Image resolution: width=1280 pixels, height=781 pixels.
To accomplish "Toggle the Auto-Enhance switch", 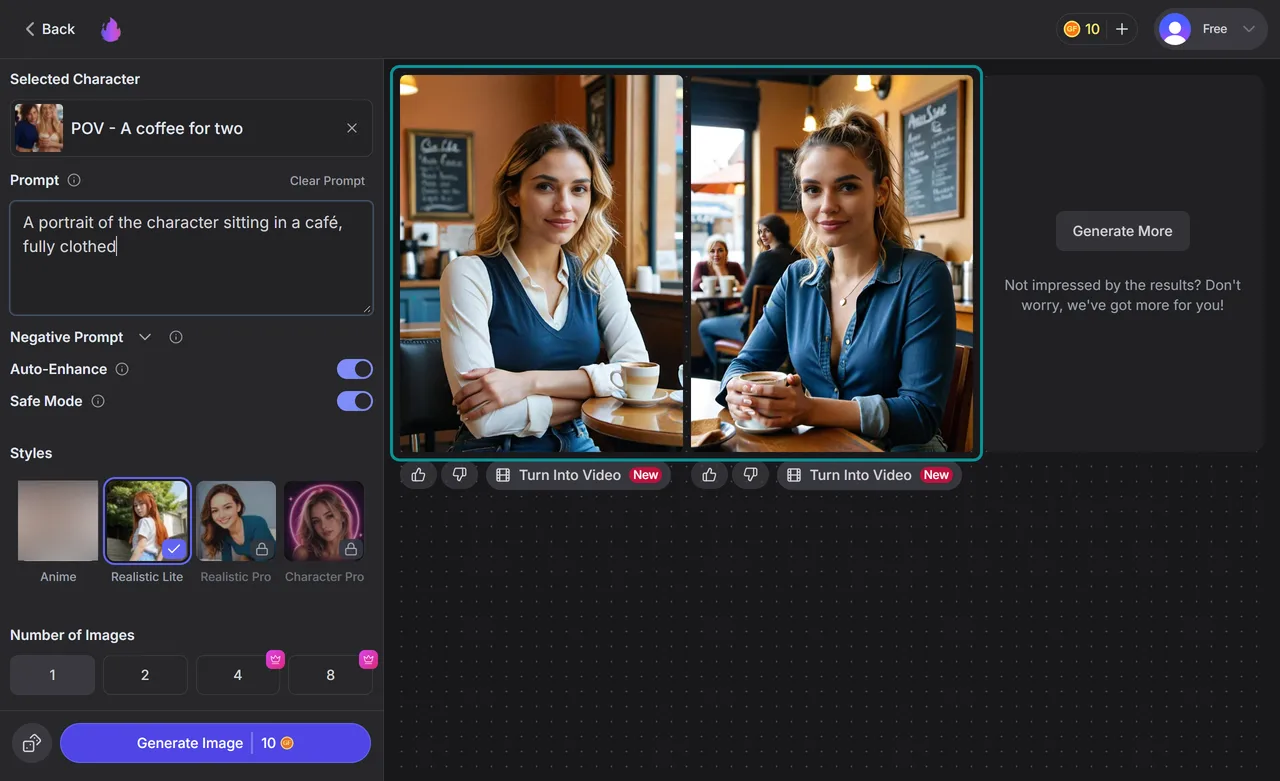I will click(355, 369).
